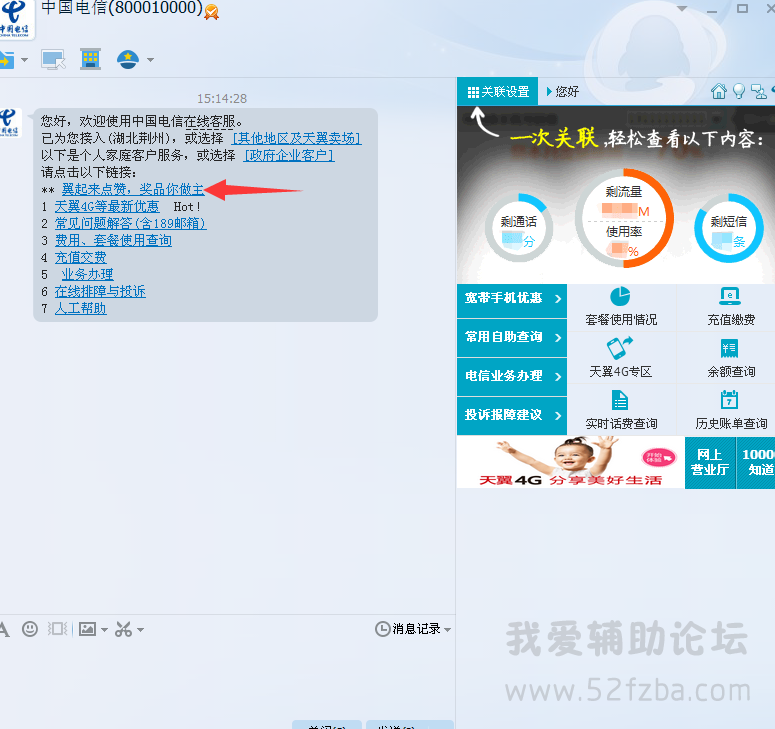The width and height of the screenshot is (775, 729).
Task: Click the 天翼4G 分享美好生活 baby banner
Action: tap(570, 463)
